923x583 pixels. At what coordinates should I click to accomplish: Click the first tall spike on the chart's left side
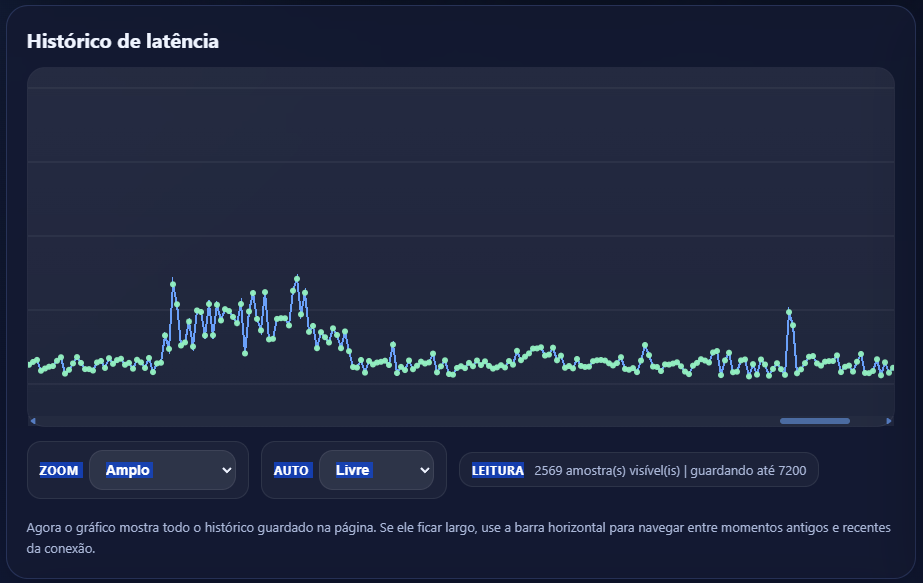click(173, 284)
